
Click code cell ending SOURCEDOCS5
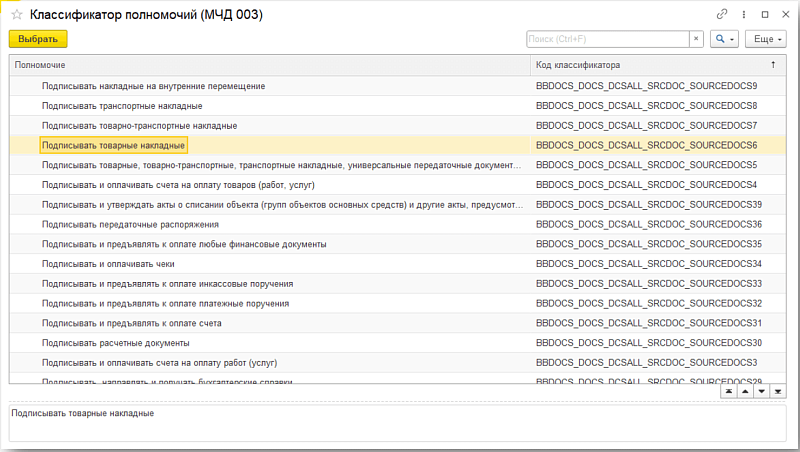(x=658, y=165)
